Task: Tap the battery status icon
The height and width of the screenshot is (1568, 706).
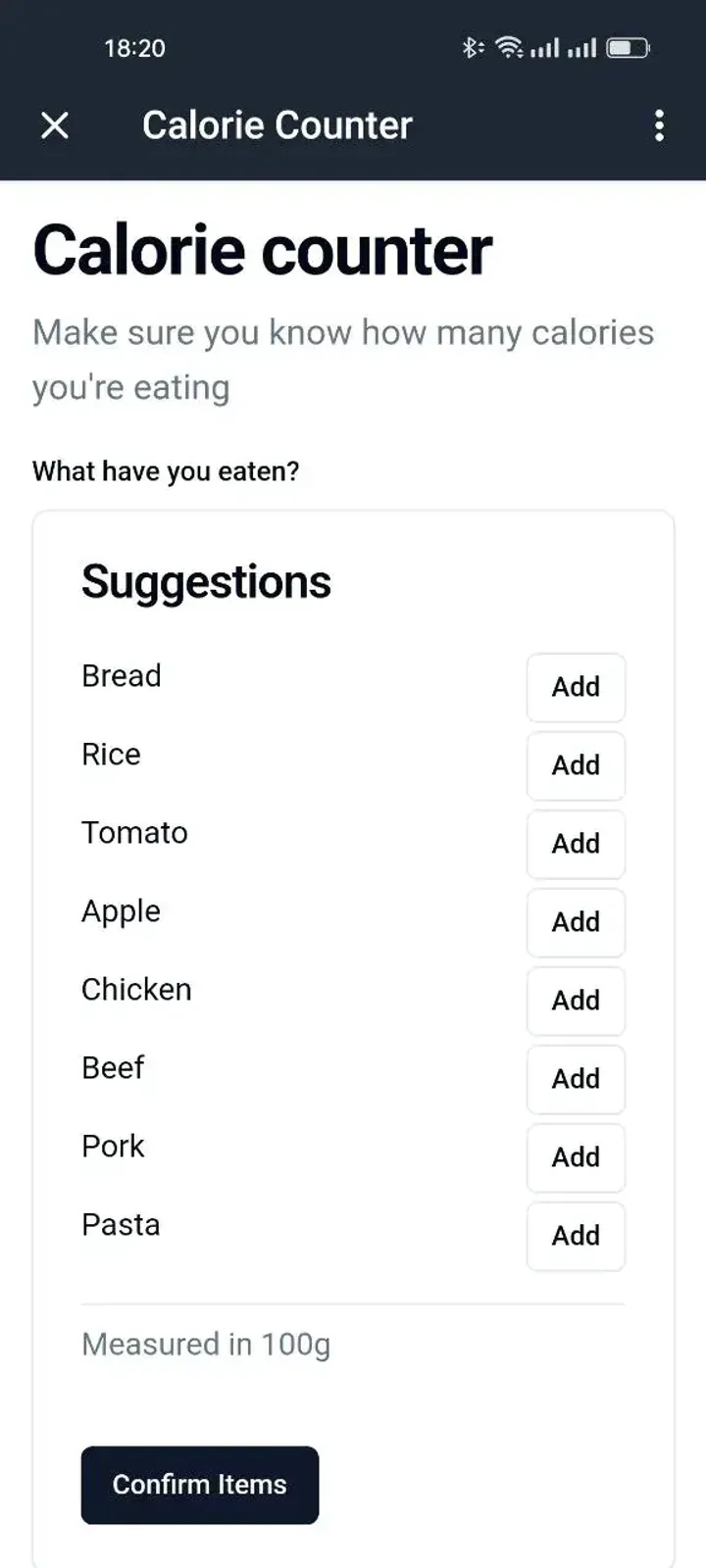Action: [628, 47]
